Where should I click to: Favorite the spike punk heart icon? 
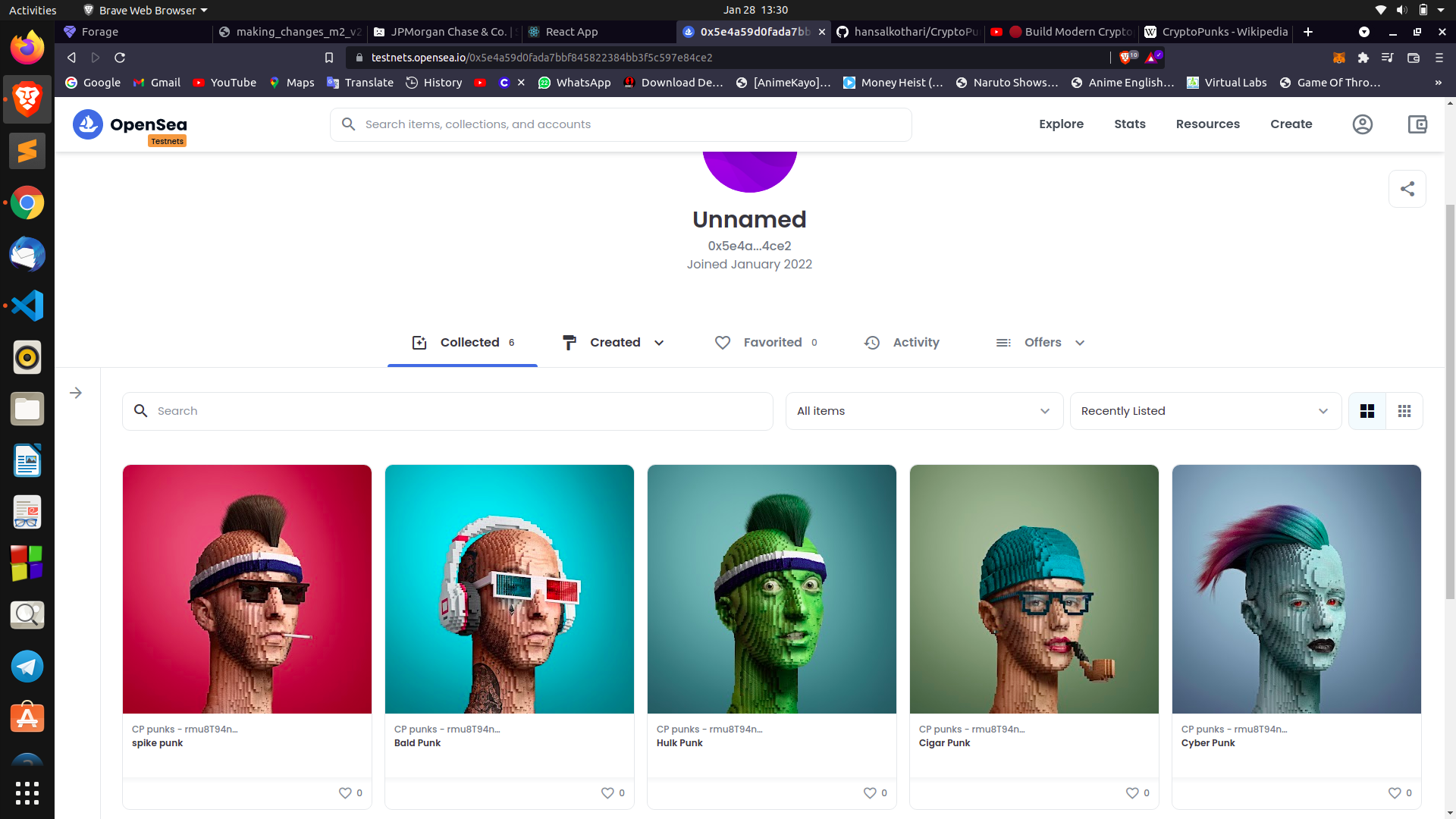345,792
